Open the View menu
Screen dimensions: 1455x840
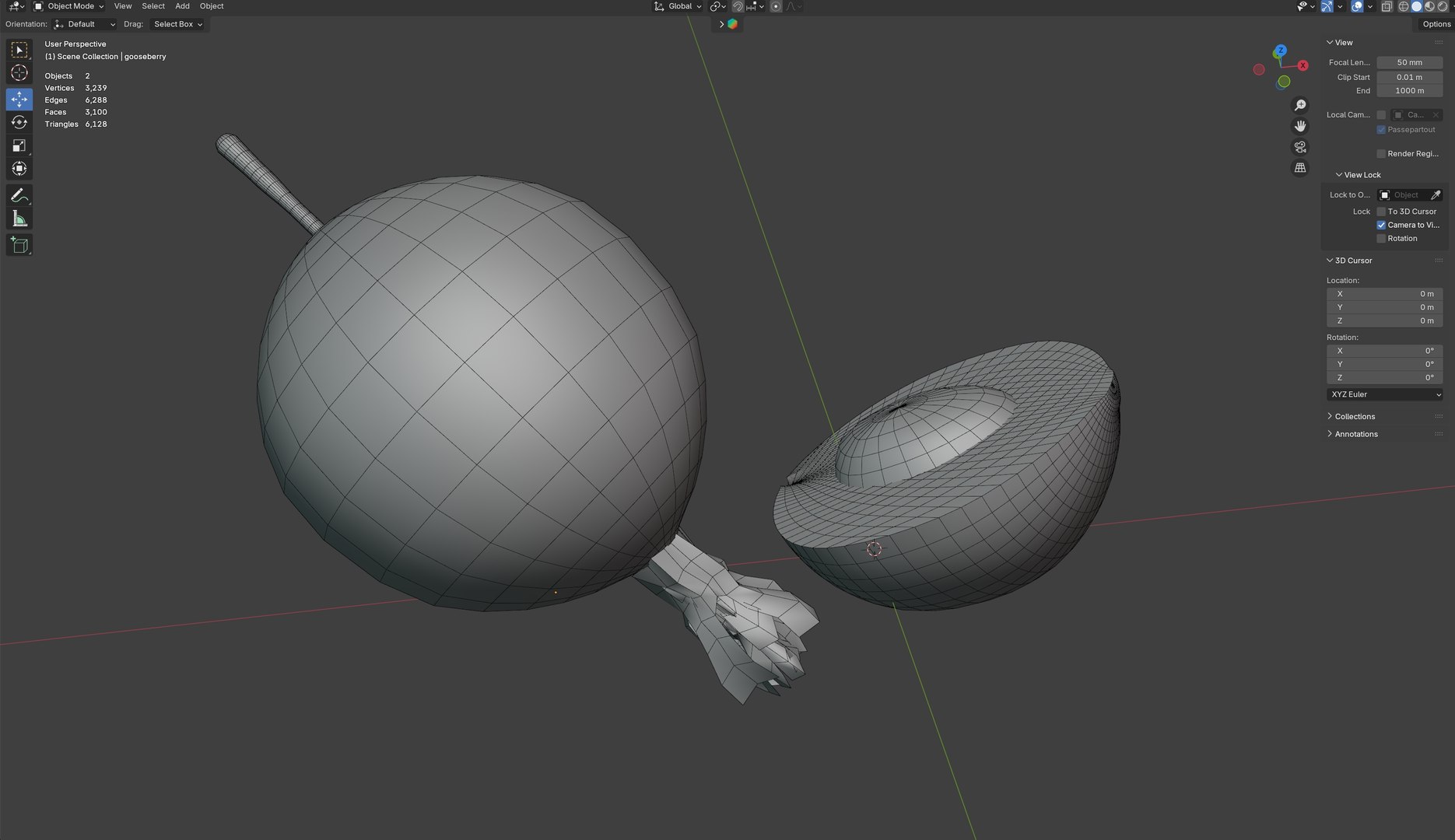pyautogui.click(x=123, y=6)
